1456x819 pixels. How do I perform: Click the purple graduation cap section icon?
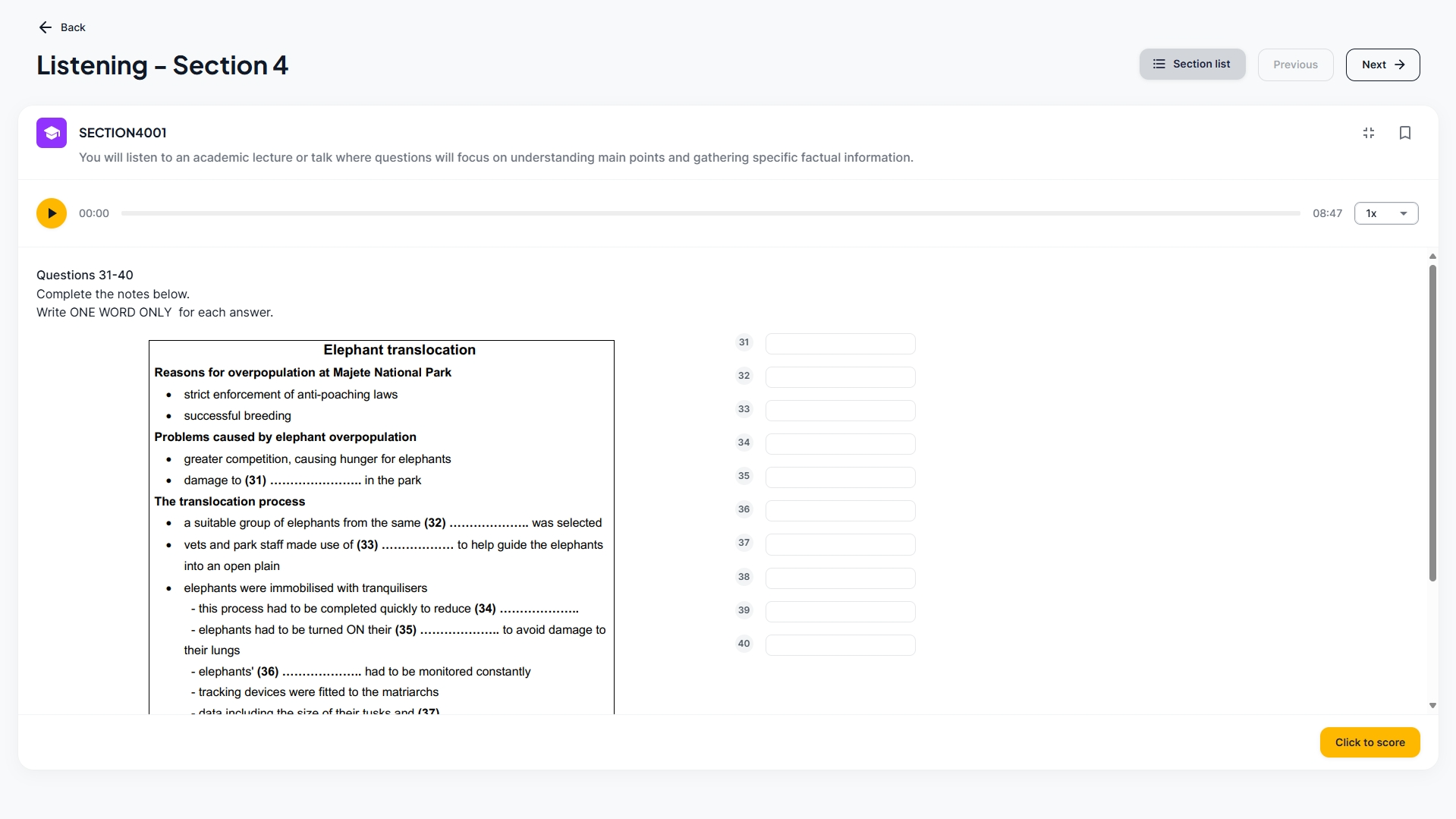[x=52, y=133]
